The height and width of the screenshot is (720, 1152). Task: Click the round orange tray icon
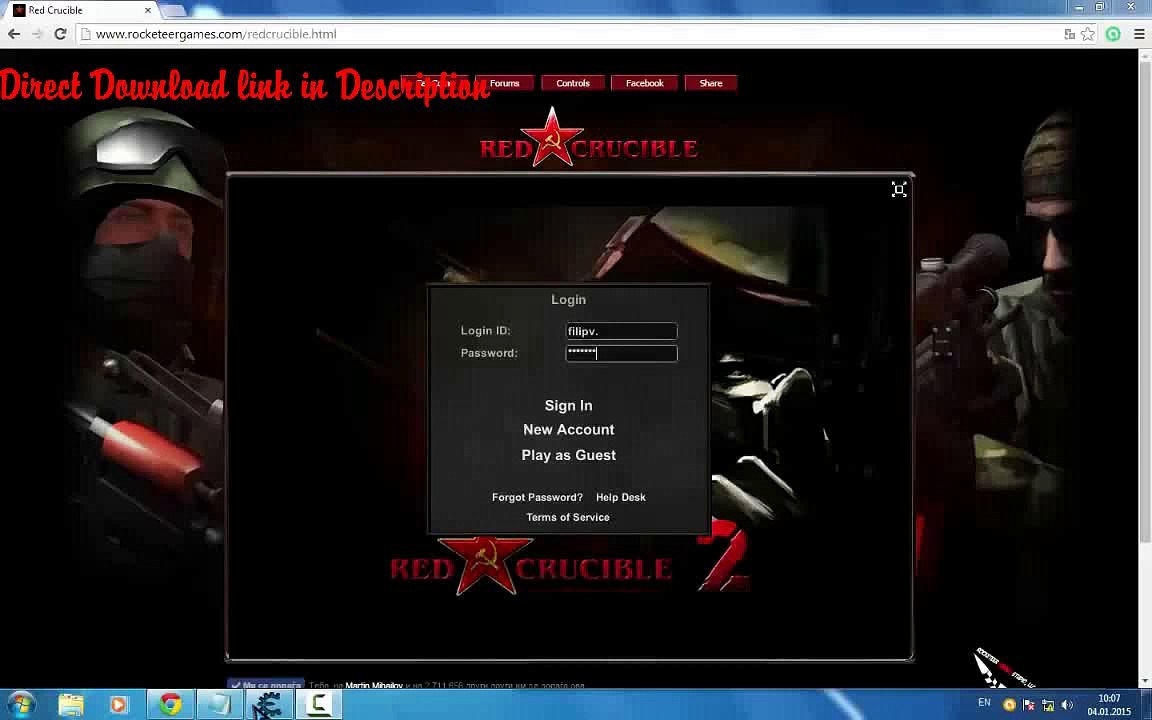[1010, 705]
